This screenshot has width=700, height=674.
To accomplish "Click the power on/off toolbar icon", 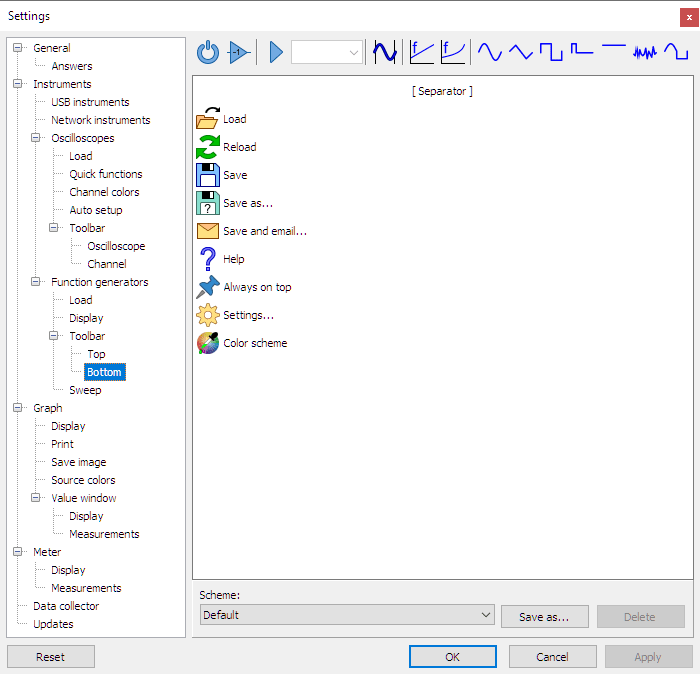I will coord(208,52).
